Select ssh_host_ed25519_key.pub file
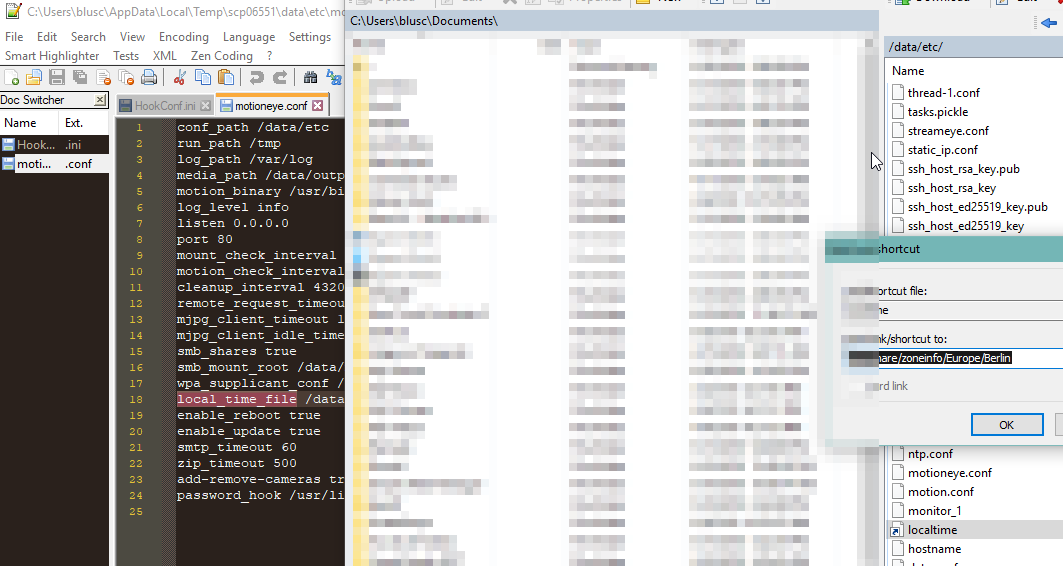 point(977,207)
